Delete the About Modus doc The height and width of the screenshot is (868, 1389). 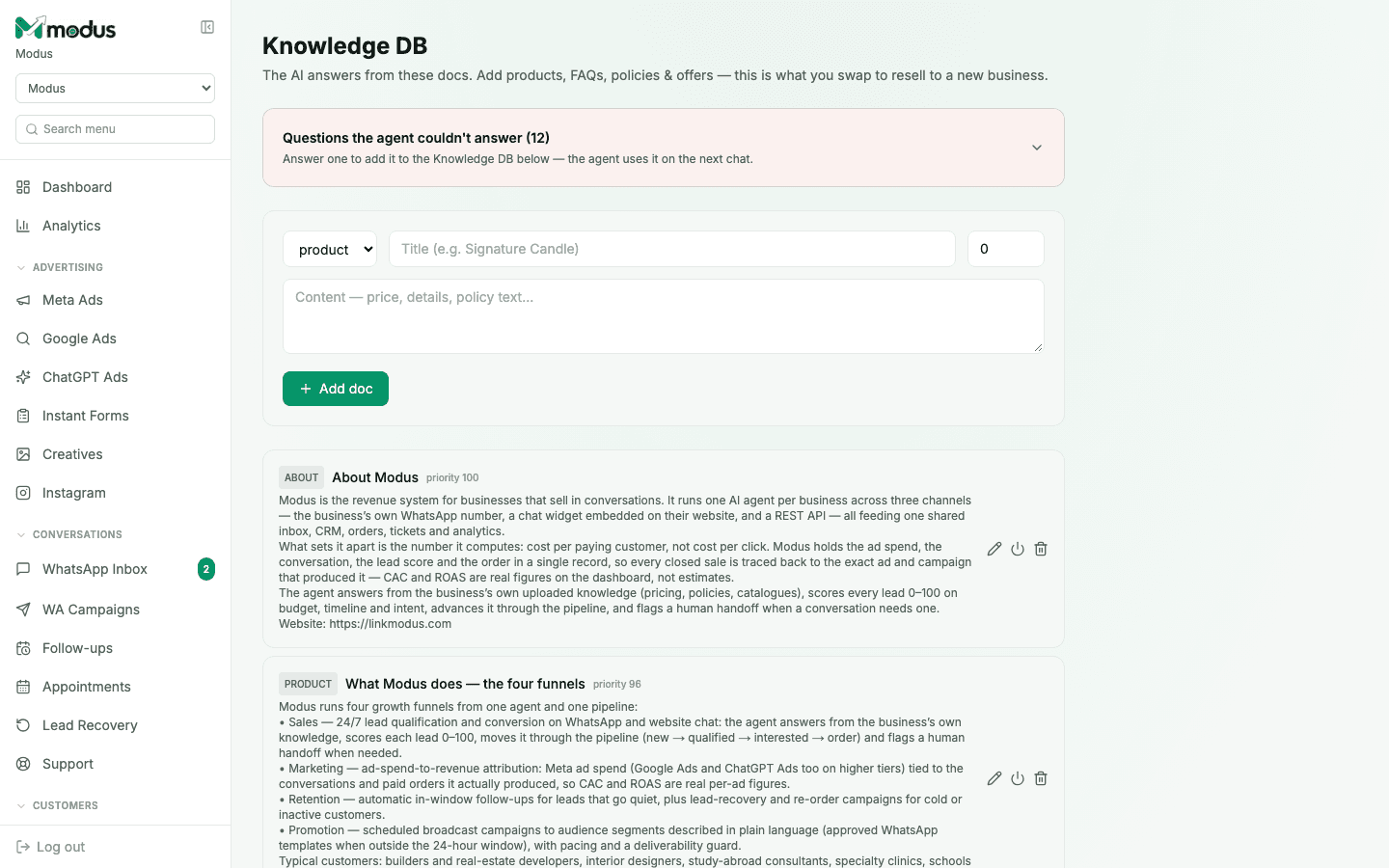pos(1041,549)
